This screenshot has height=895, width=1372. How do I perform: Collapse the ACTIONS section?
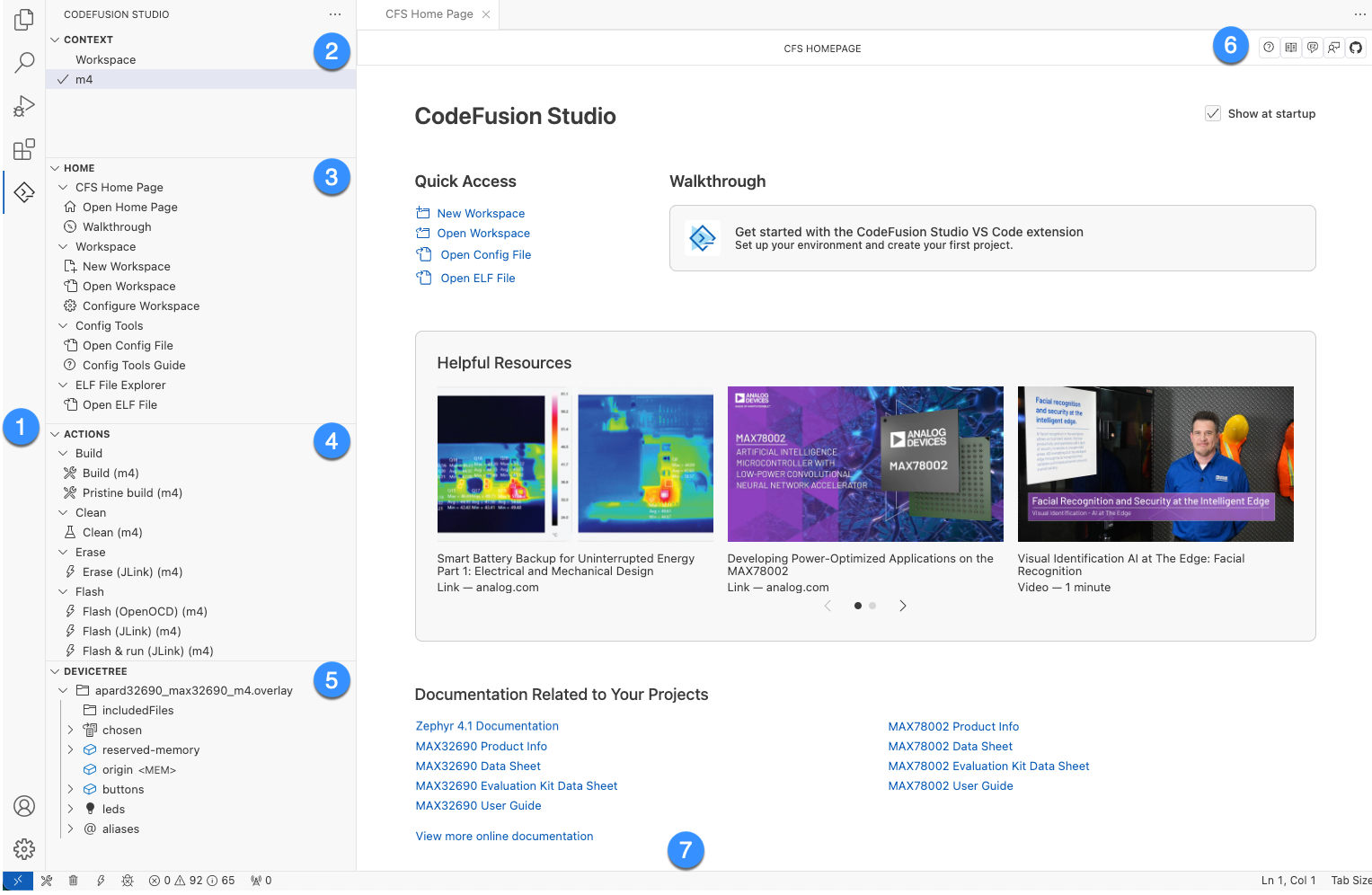[x=55, y=434]
